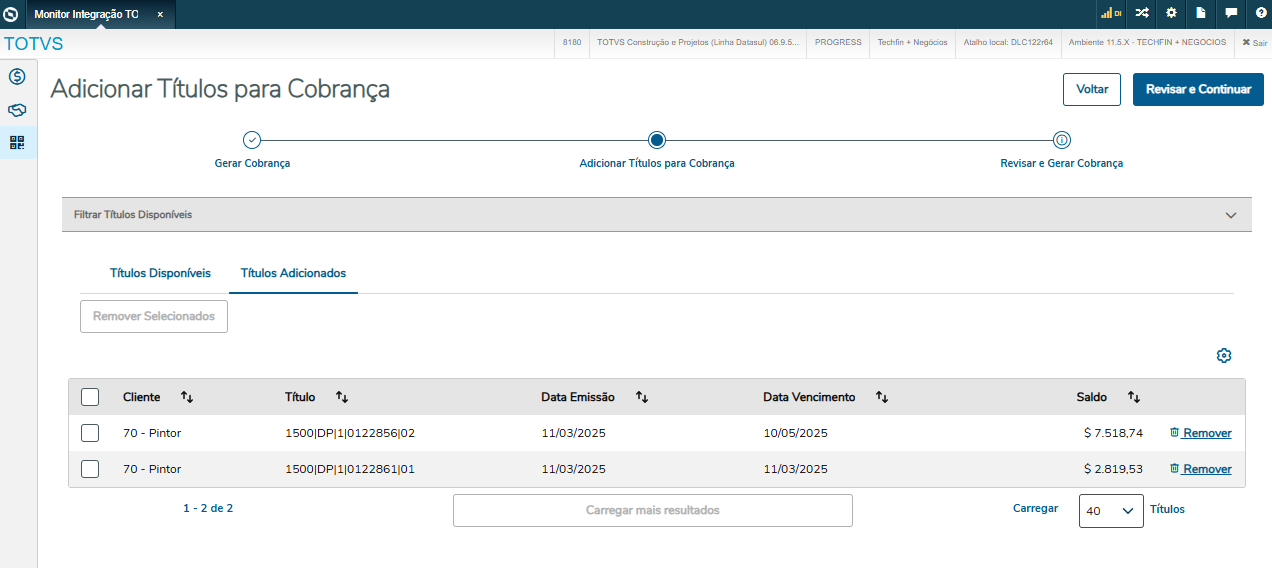This screenshot has height=568, width=1272.
Task: Open the QR code sidebar icon
Action: coord(17,143)
